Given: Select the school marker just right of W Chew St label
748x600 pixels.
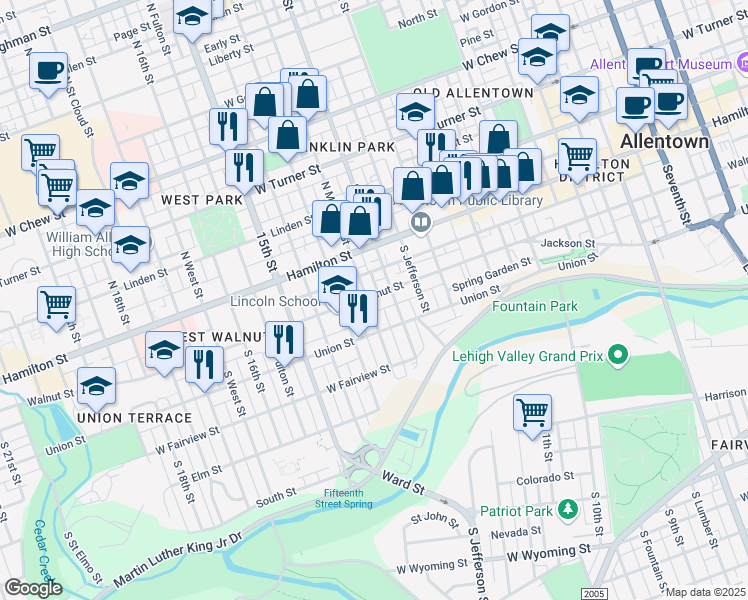Looking at the screenshot, I should (95, 208).
